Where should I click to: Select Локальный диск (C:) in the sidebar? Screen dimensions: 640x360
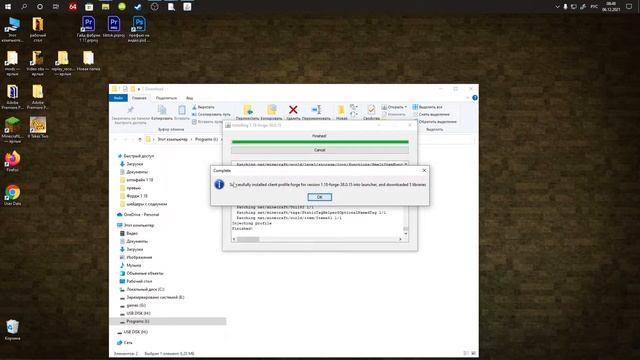(x=145, y=289)
